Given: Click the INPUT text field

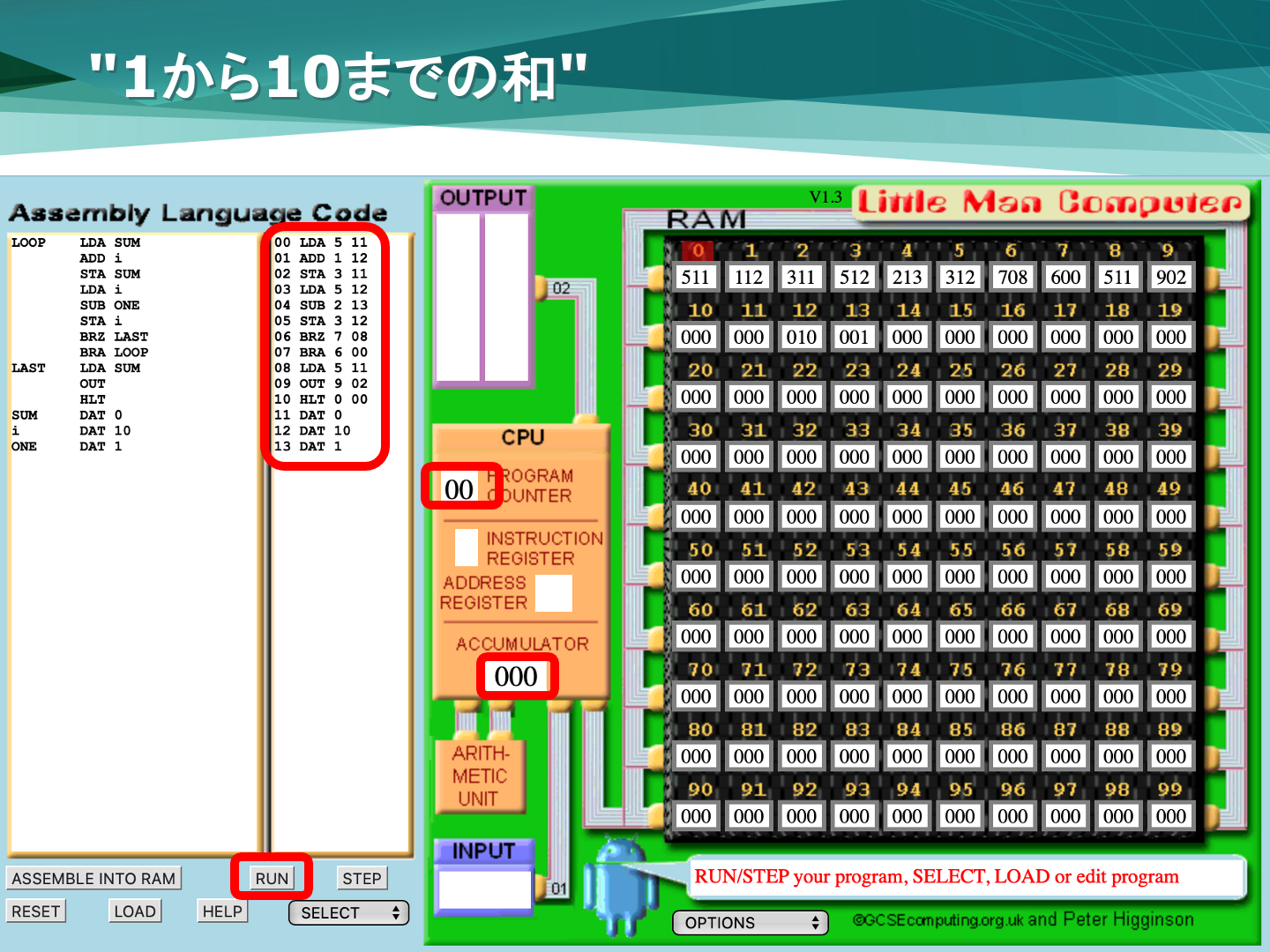Looking at the screenshot, I should point(485,889).
